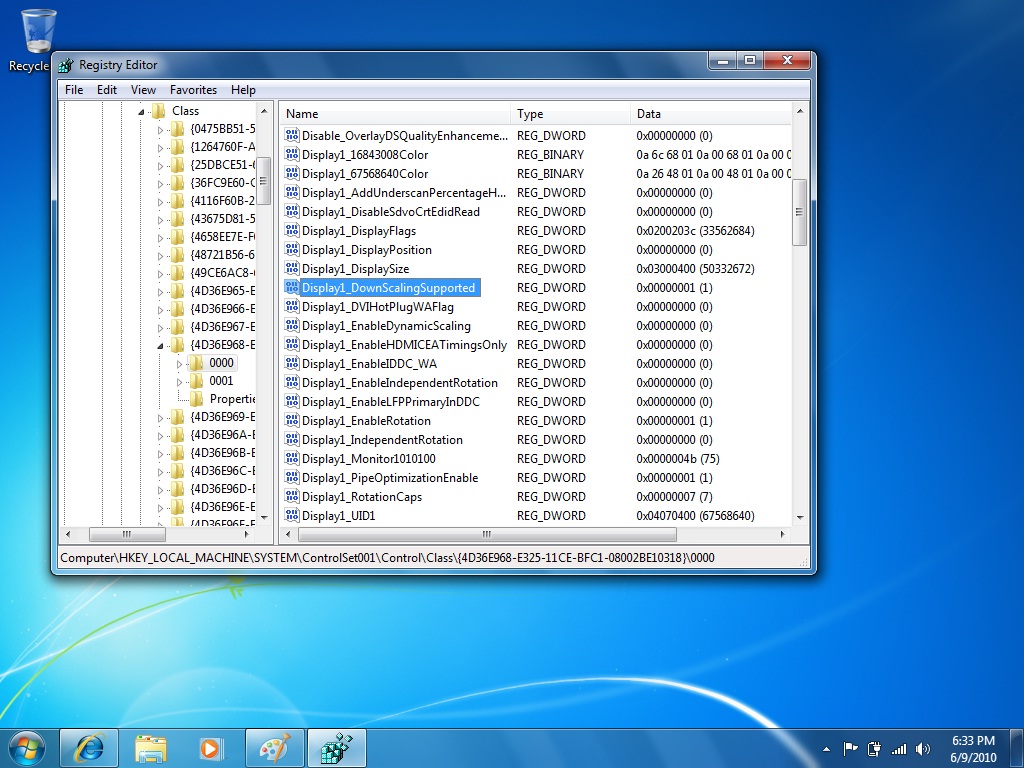Screen dimensions: 1024x768
Task: Click the Display1_16843008Color binary value icon
Action: 292,154
